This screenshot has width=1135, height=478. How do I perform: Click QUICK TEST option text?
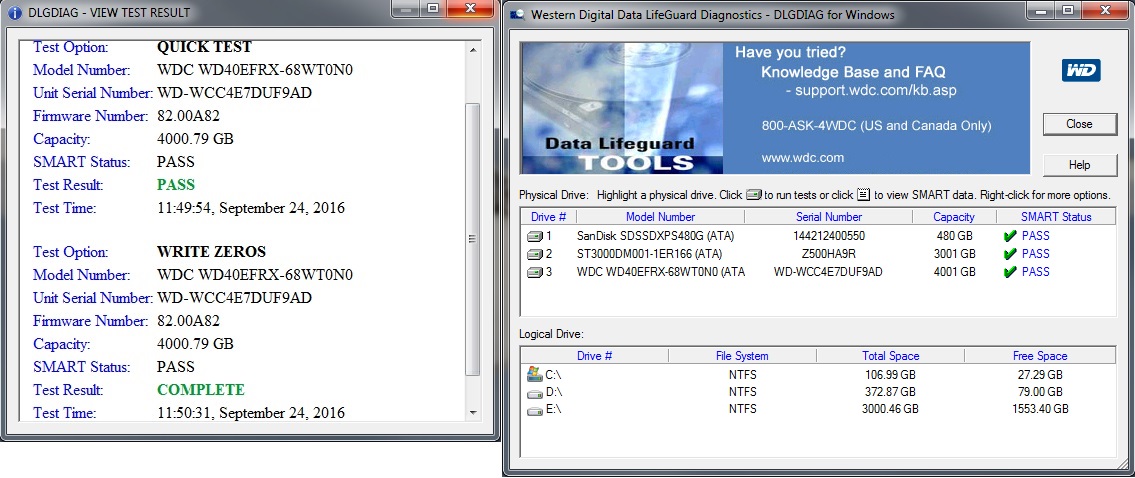tap(204, 47)
